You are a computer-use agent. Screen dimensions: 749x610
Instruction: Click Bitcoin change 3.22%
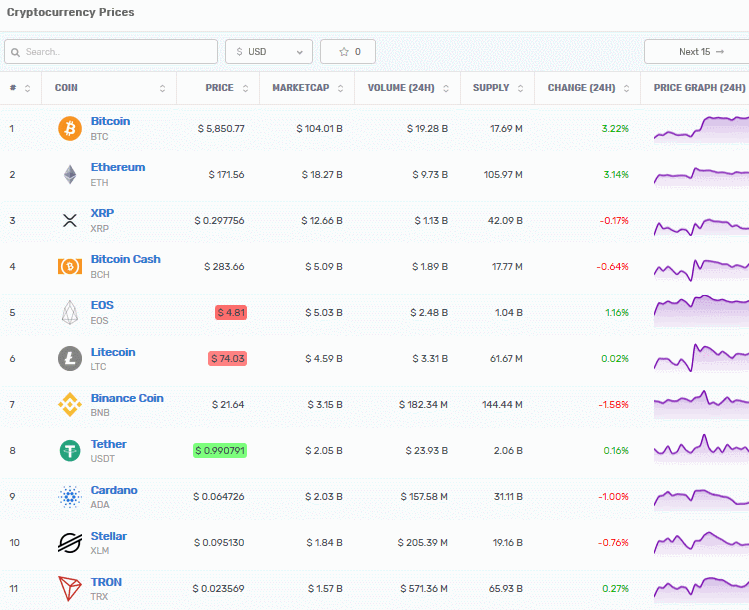pyautogui.click(x=615, y=128)
